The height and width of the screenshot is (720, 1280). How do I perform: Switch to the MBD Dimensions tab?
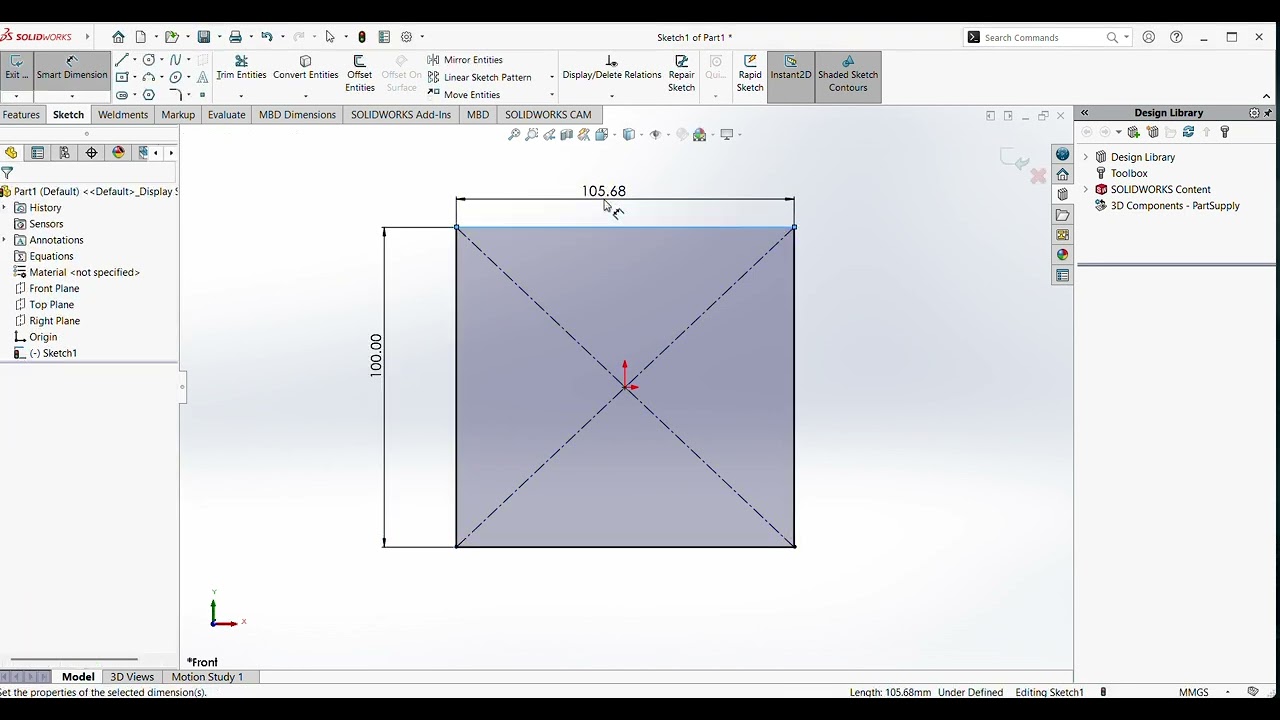297,115
